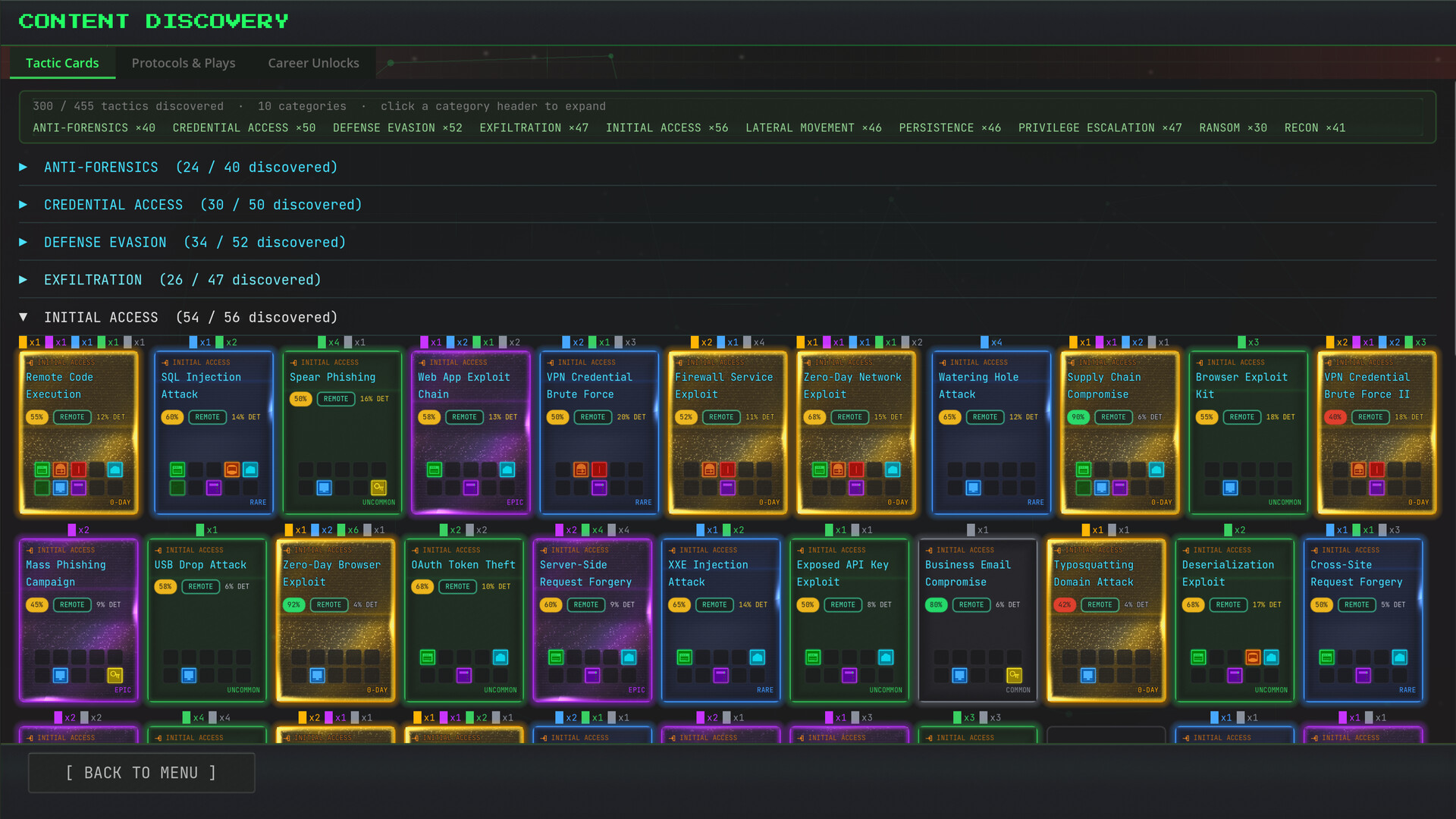
Task: Click the green x3 swatch above Browser Exploit Kit
Action: (1248, 343)
